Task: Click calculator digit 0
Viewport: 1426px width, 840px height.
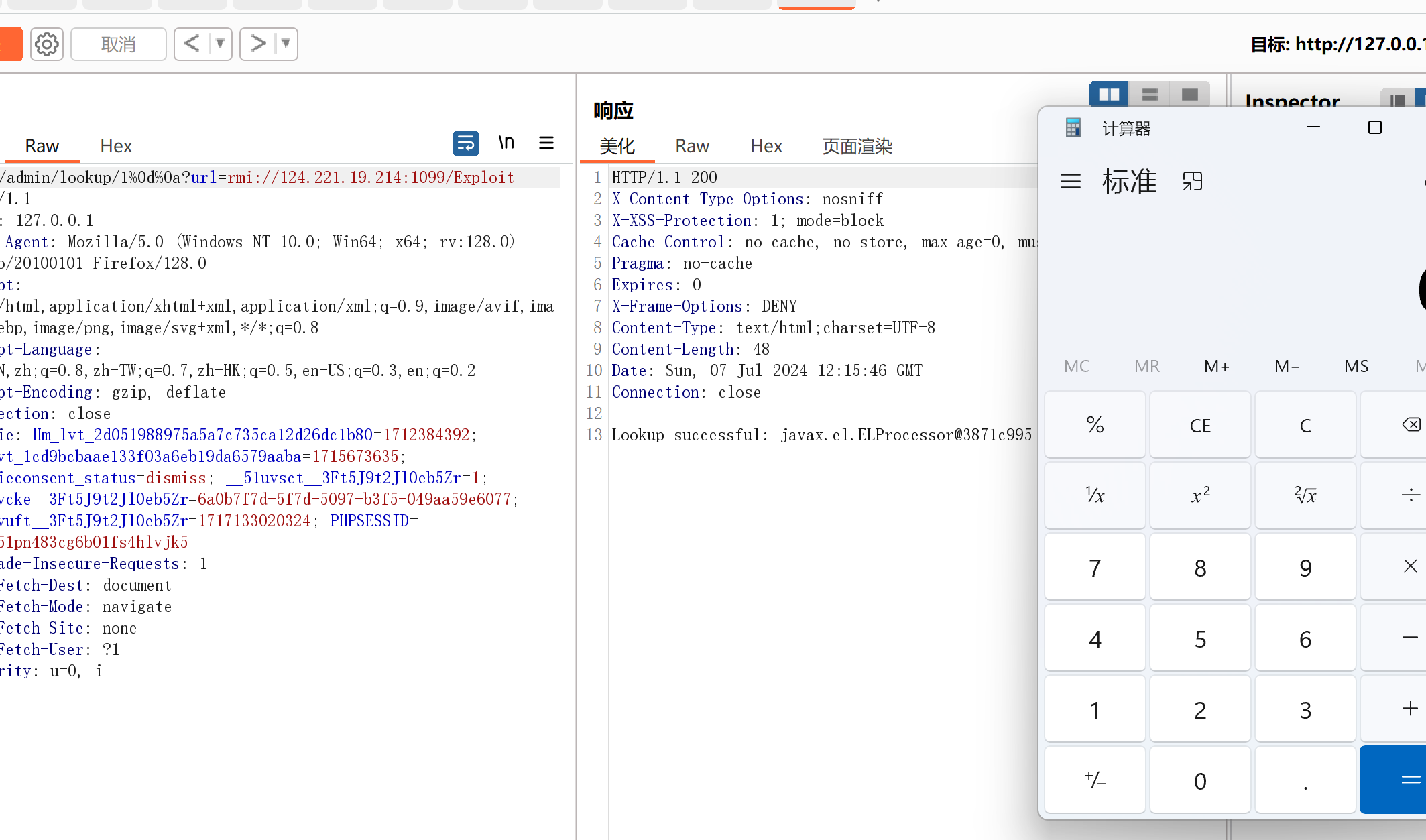Action: (x=1200, y=780)
